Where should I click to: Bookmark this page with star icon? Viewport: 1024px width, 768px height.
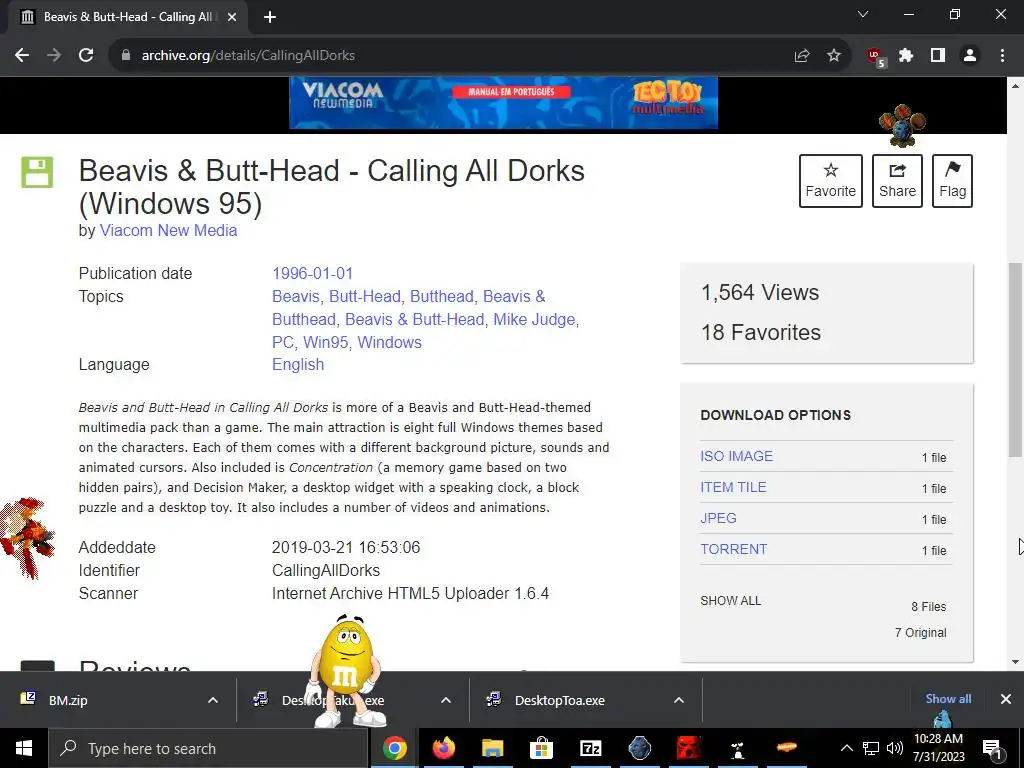point(834,56)
